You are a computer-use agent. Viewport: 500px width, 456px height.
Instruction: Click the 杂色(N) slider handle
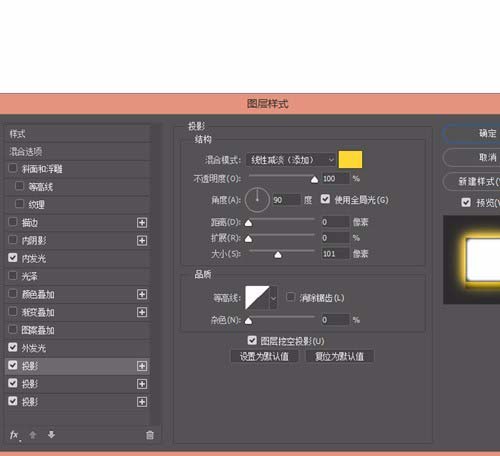click(248, 321)
